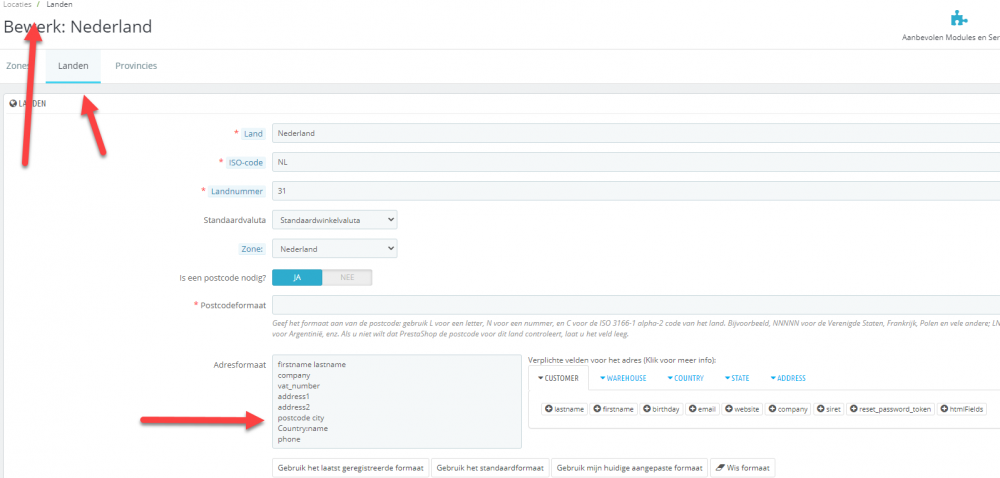Click Gebruik het laatst geregistreerde formaat
This screenshot has width=1000, height=478.
click(351, 468)
